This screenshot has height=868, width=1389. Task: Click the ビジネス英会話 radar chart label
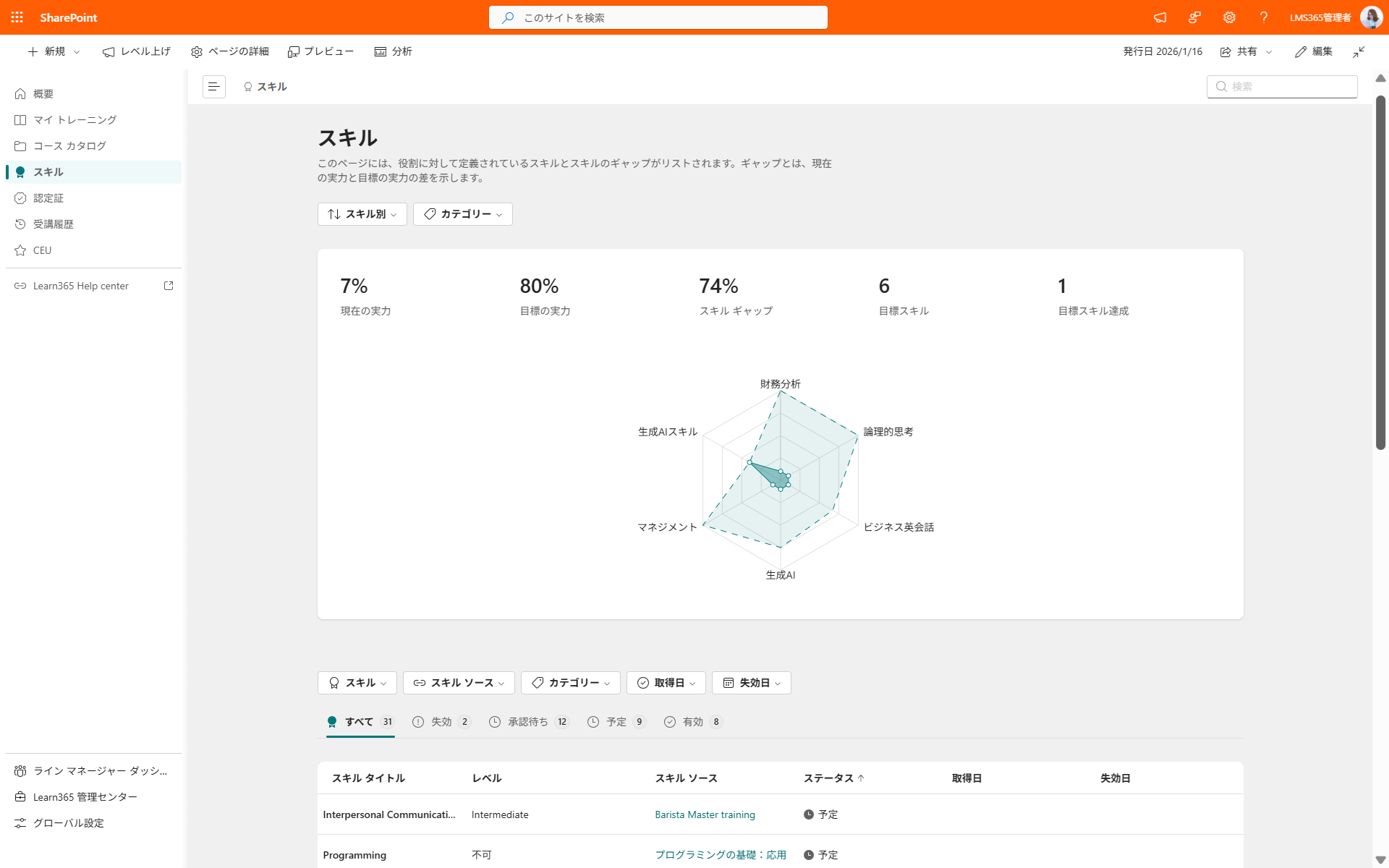899,527
